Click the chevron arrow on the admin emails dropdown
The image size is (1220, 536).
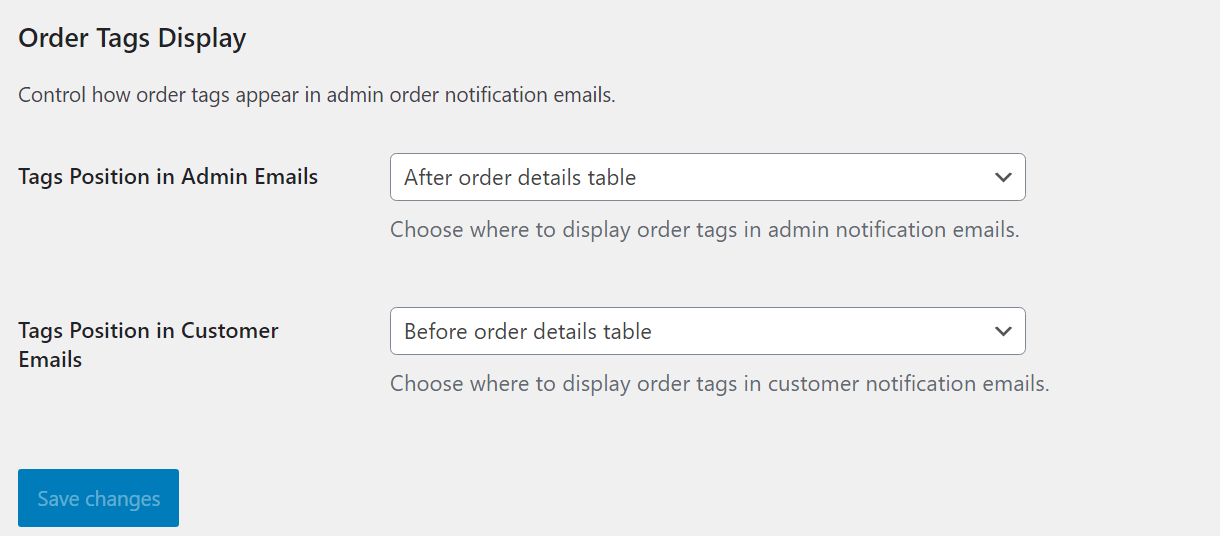click(x=1003, y=177)
